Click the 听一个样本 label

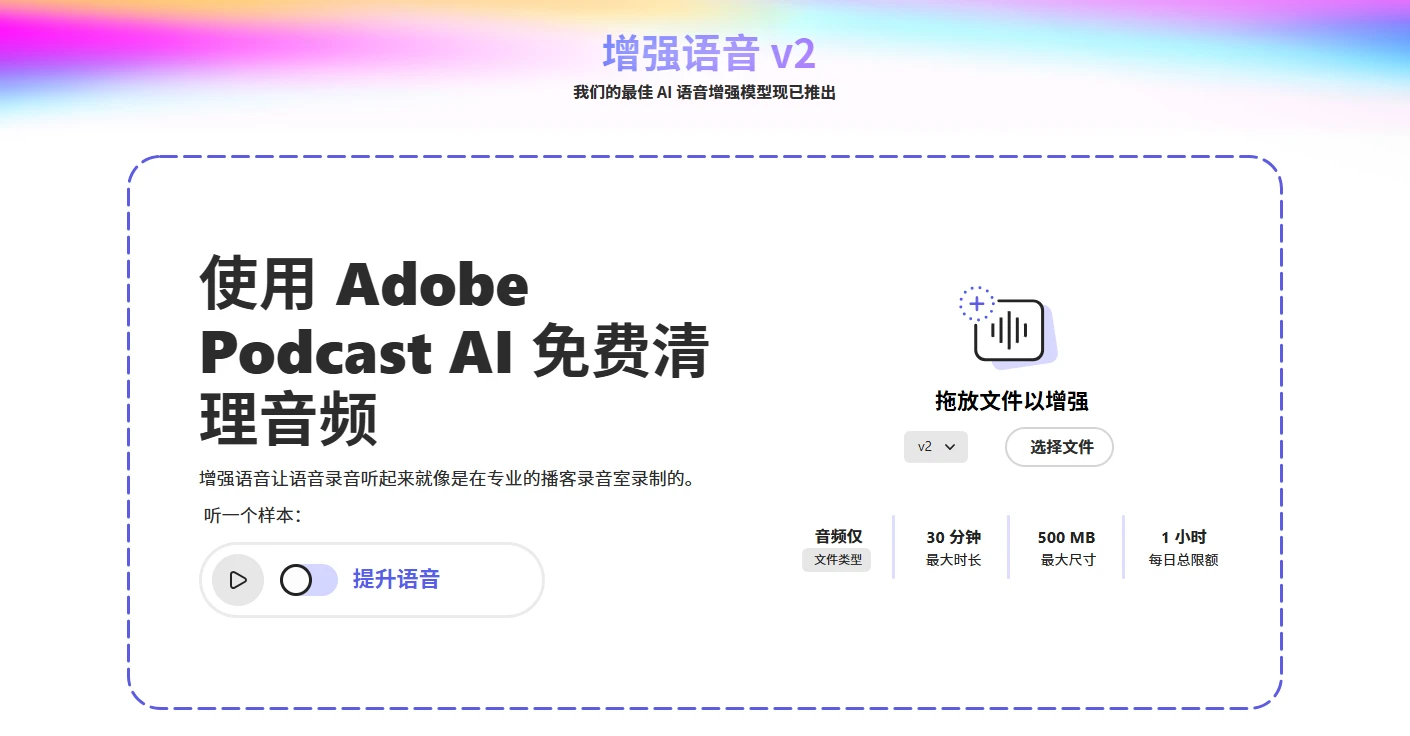tap(252, 516)
